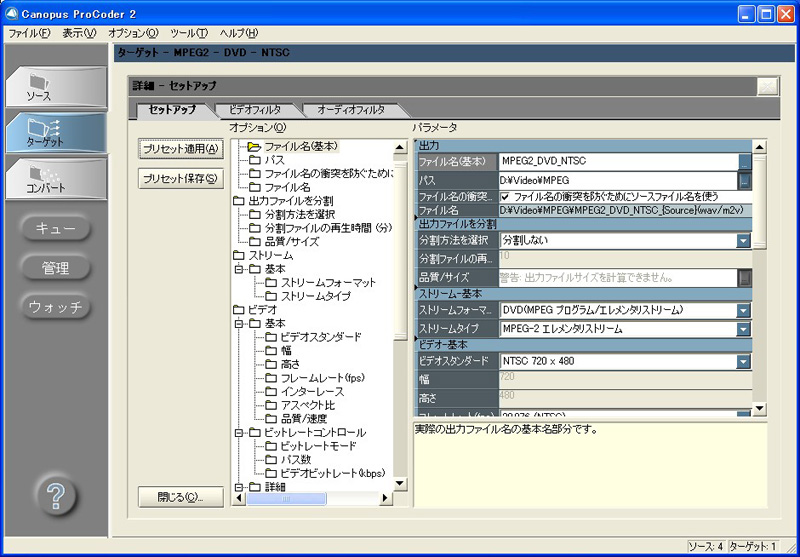Click the folder icon for ビデオスタンダード in tree
This screenshot has width=800, height=557.
click(272, 337)
